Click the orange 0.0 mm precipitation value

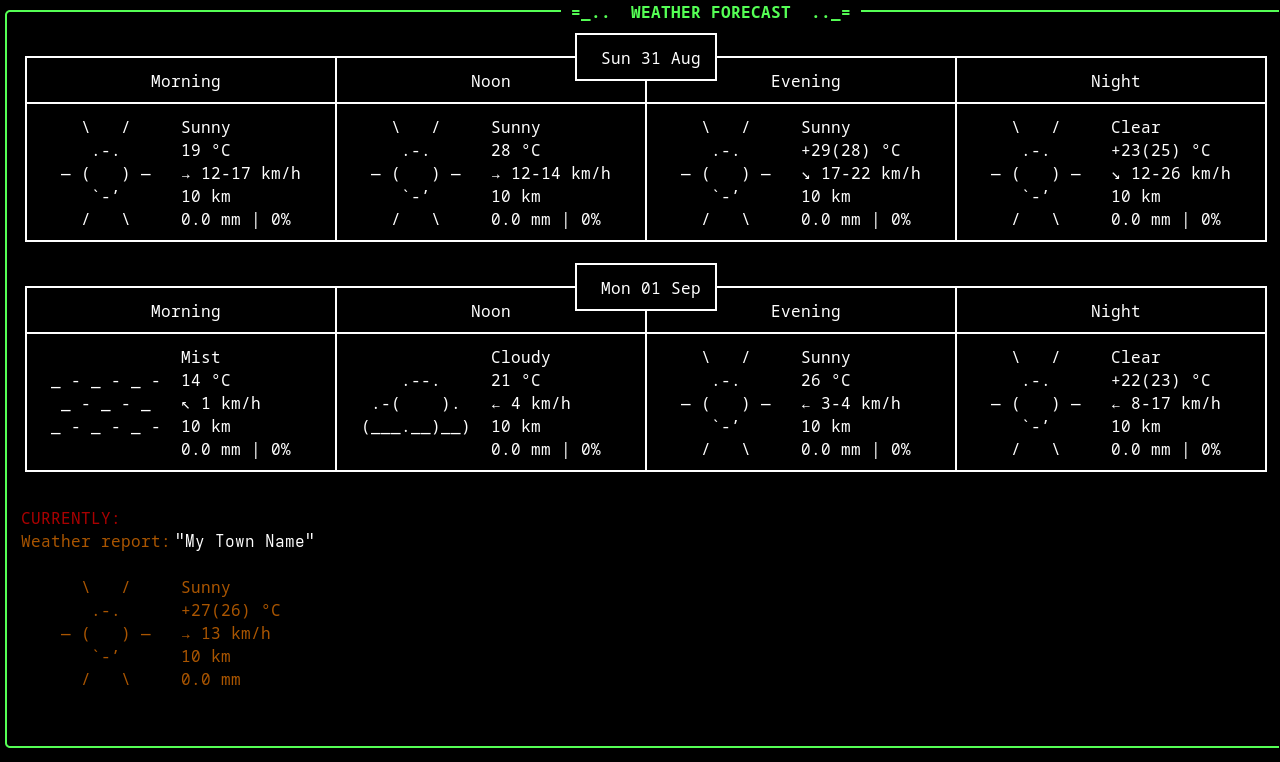[x=211, y=679]
